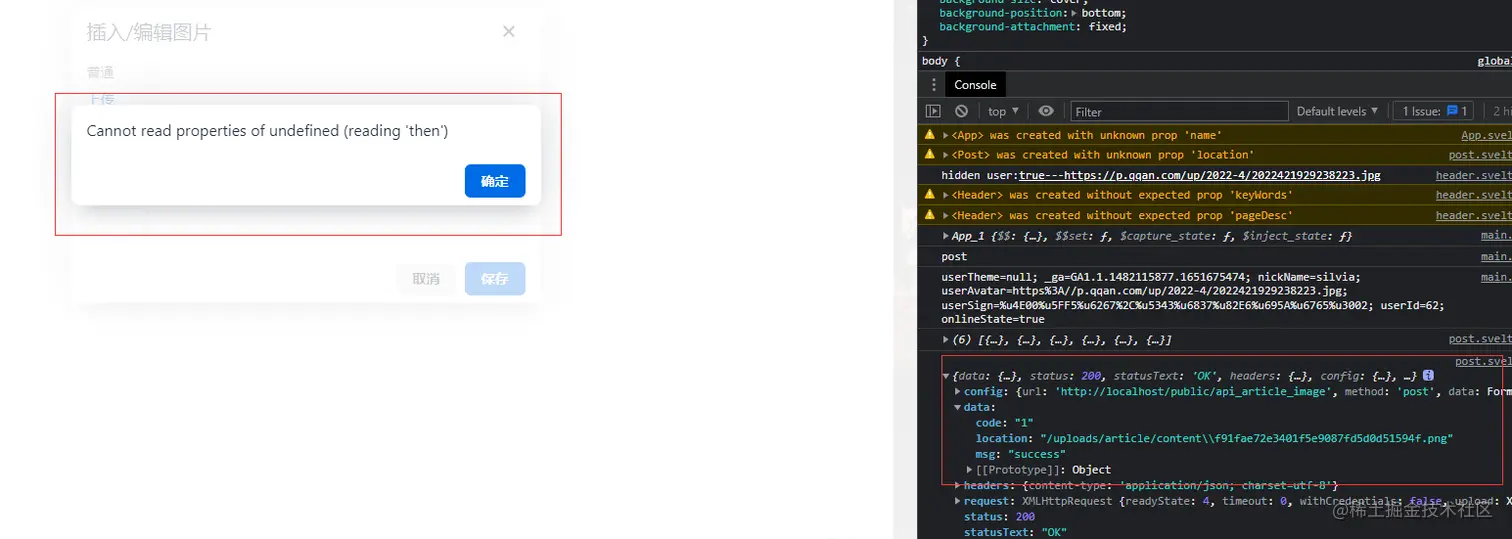Open the 'top' JavaScript context dropdown
1512x539 pixels.
pos(1003,111)
